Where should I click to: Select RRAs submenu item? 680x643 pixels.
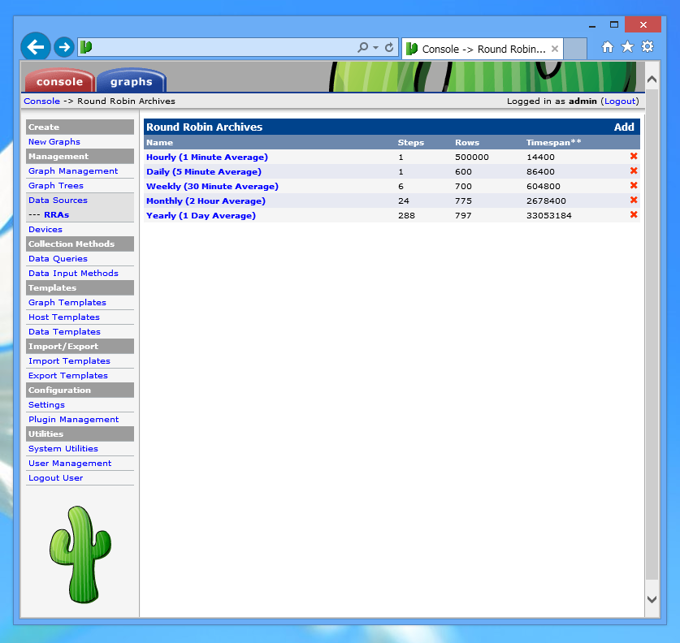point(56,215)
